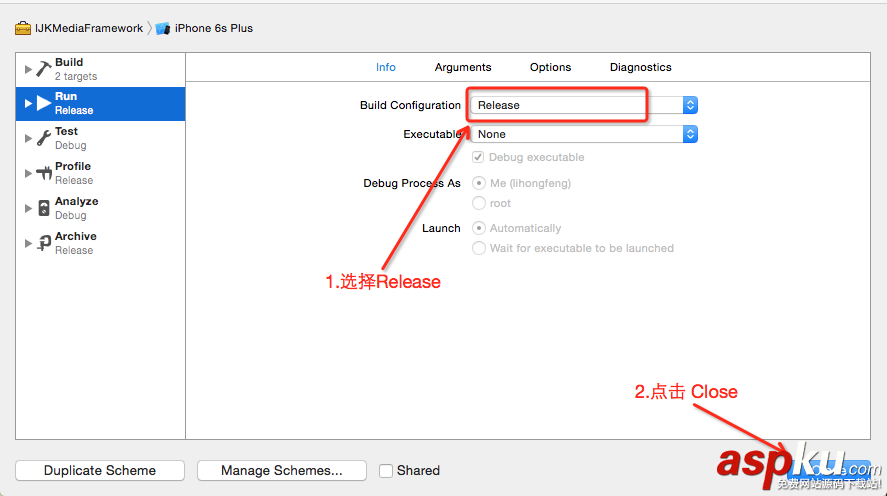Viewport: 887px width, 496px height.
Task: Open the Executable dropdown
Action: (583, 134)
